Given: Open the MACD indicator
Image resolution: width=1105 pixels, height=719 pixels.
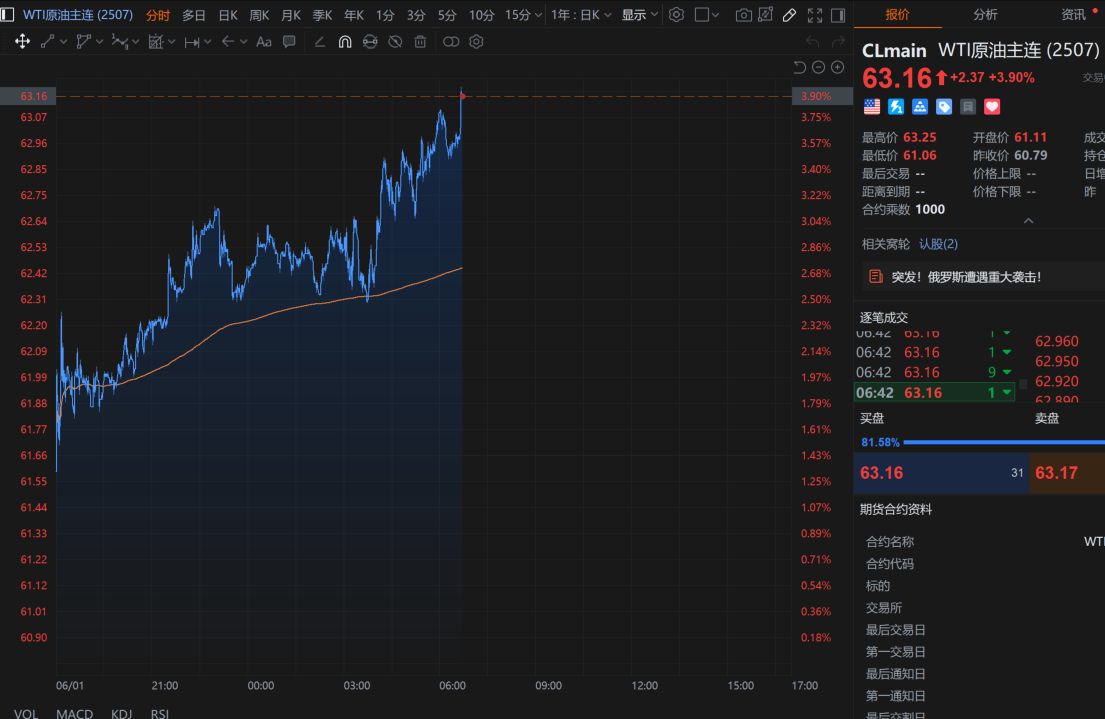Looking at the screenshot, I should click(74, 713).
